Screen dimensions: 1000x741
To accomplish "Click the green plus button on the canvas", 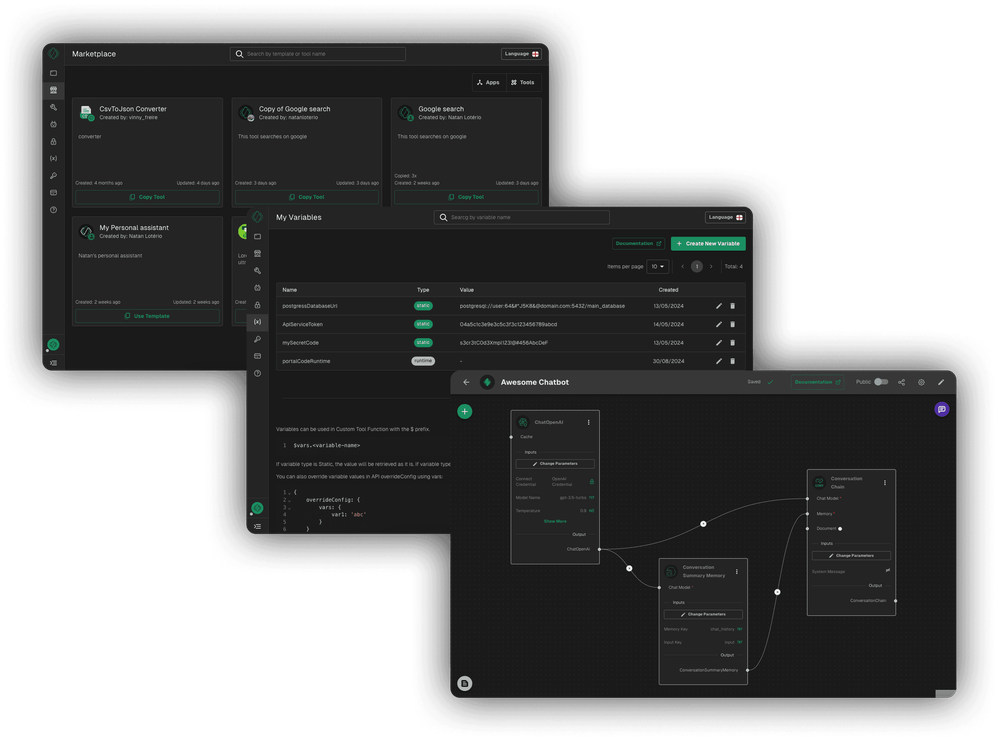I will pyautogui.click(x=464, y=411).
